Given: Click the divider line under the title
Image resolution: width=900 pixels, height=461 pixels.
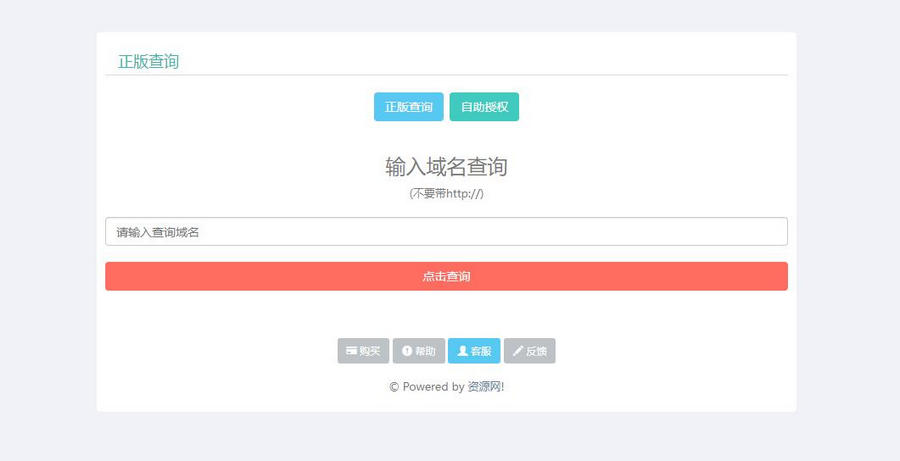Looking at the screenshot, I should [x=446, y=75].
